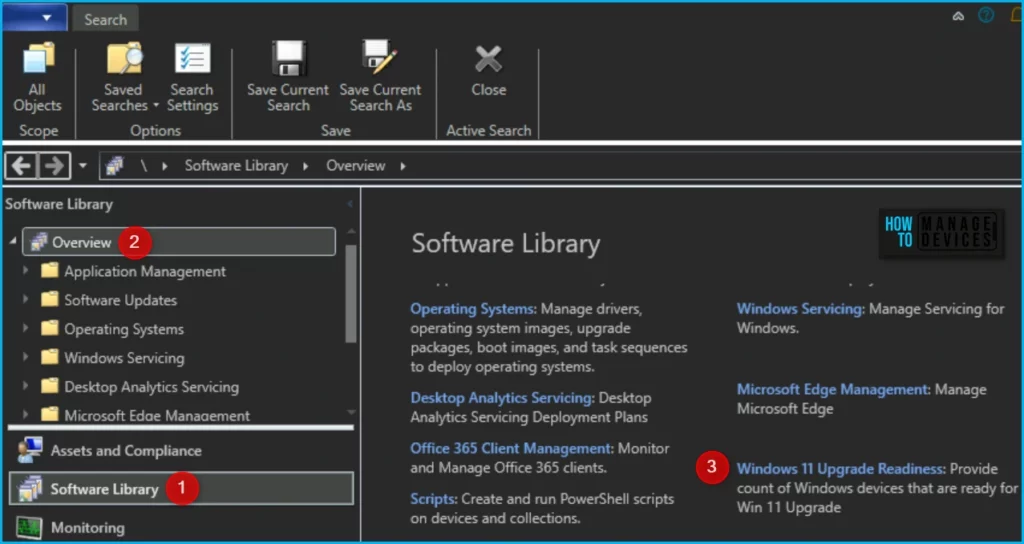The image size is (1024, 544).
Task: Open the Microsoft Edge Management link
Action: [833, 389]
